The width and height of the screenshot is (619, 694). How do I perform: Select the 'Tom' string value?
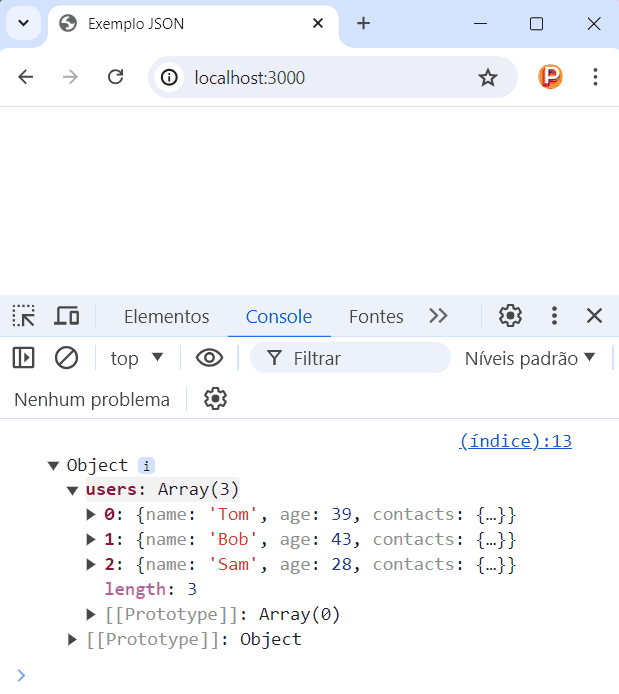(233, 514)
